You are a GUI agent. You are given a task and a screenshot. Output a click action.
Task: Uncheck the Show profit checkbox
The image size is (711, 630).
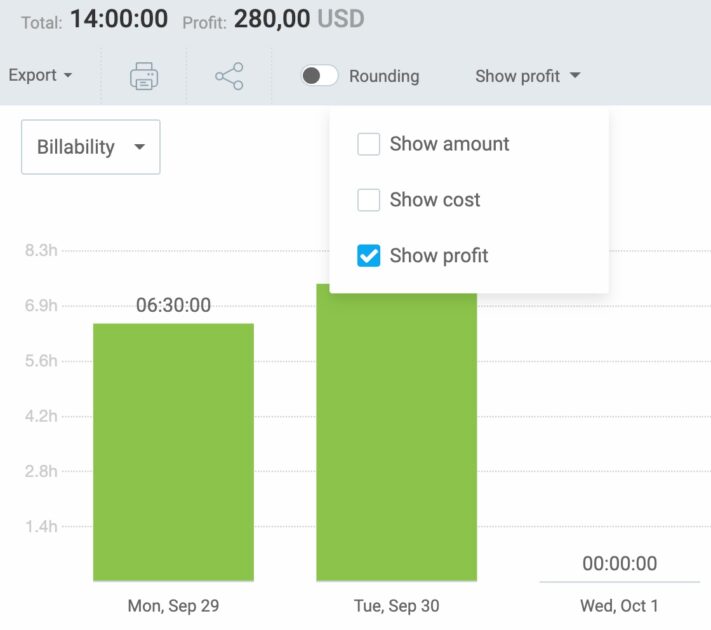tap(369, 256)
